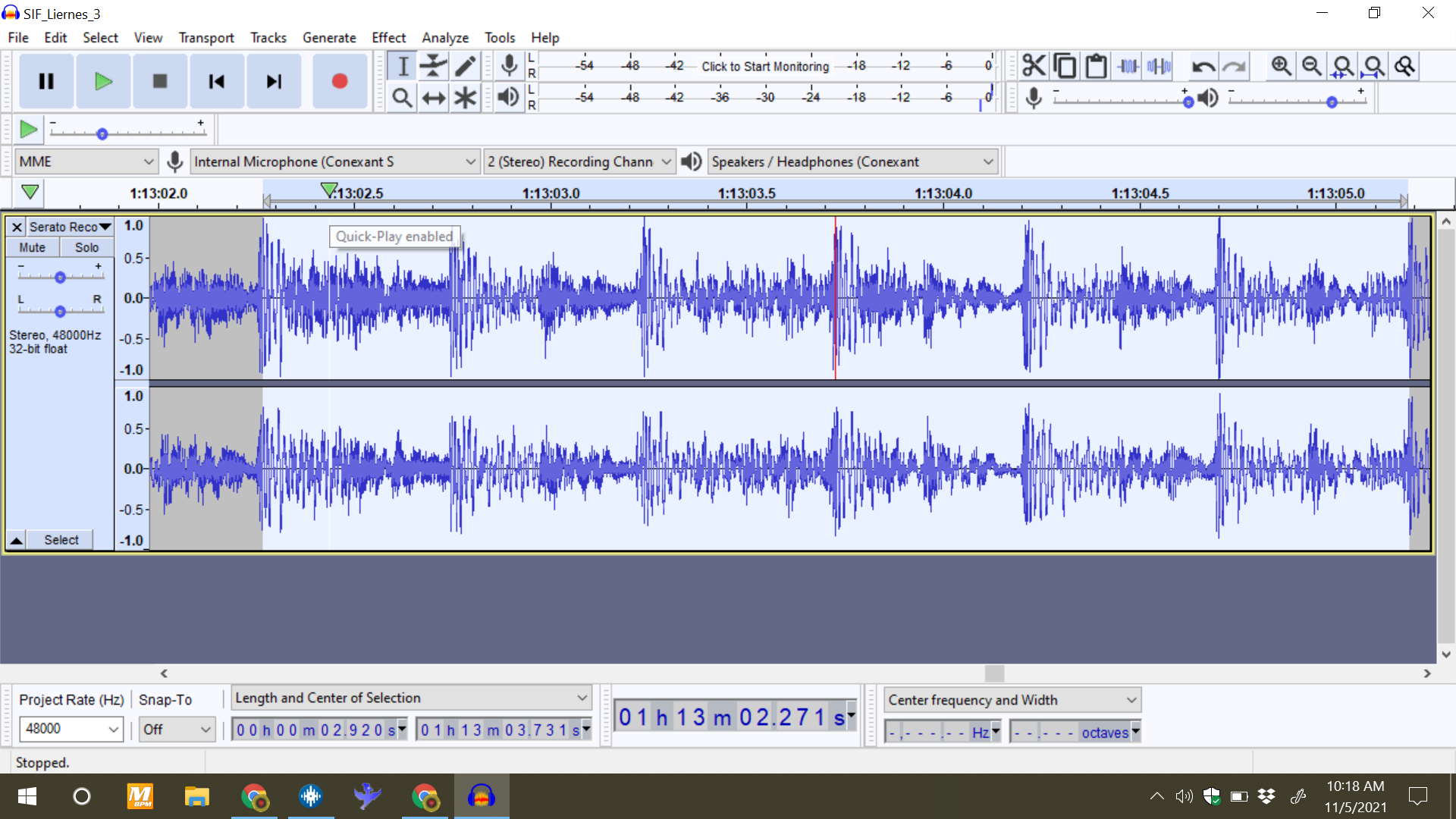Click to Start Monitoring in the meter
Screen dimensions: 1456x819
pyautogui.click(x=765, y=67)
